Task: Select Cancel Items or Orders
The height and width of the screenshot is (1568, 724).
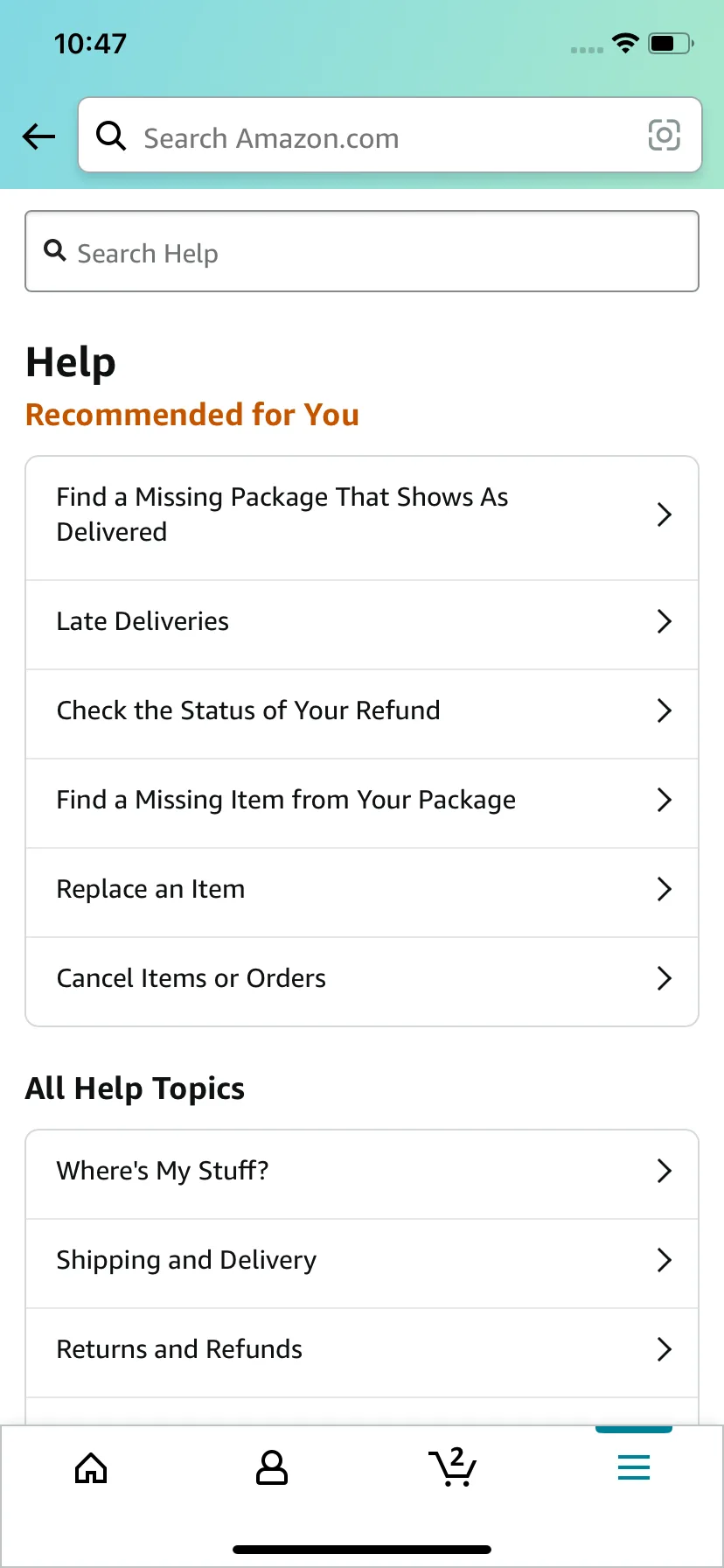Action: coord(191,978)
